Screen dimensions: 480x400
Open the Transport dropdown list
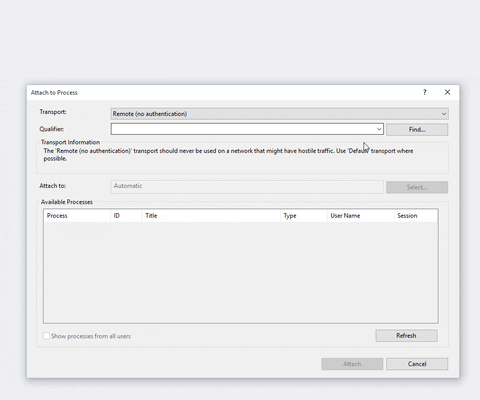(x=279, y=114)
